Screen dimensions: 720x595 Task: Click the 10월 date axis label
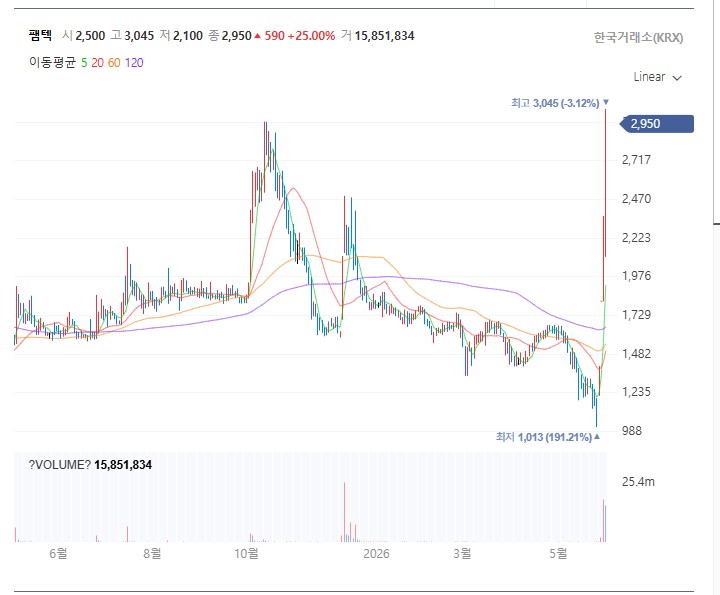247,553
